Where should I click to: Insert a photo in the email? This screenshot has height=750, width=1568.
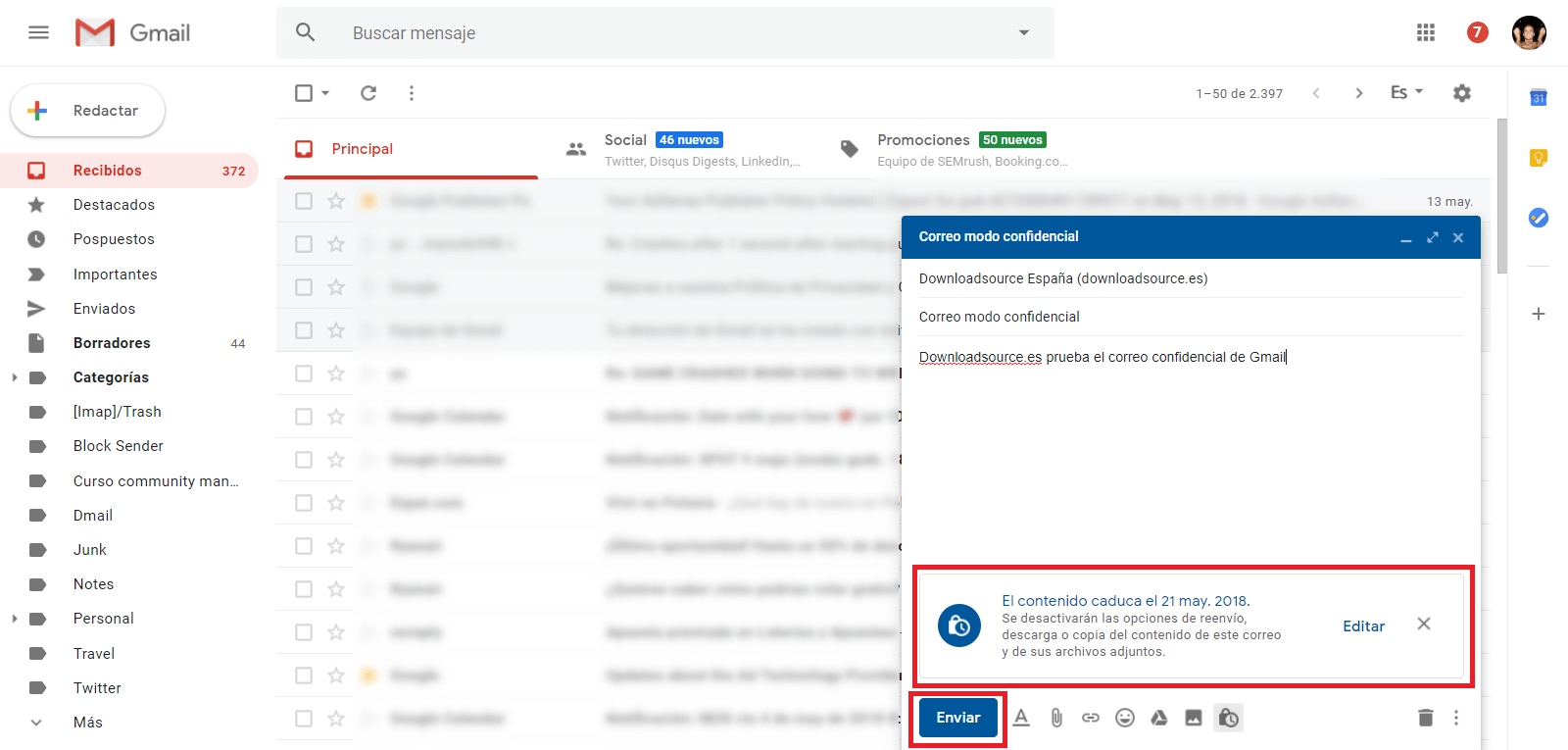tap(1194, 718)
